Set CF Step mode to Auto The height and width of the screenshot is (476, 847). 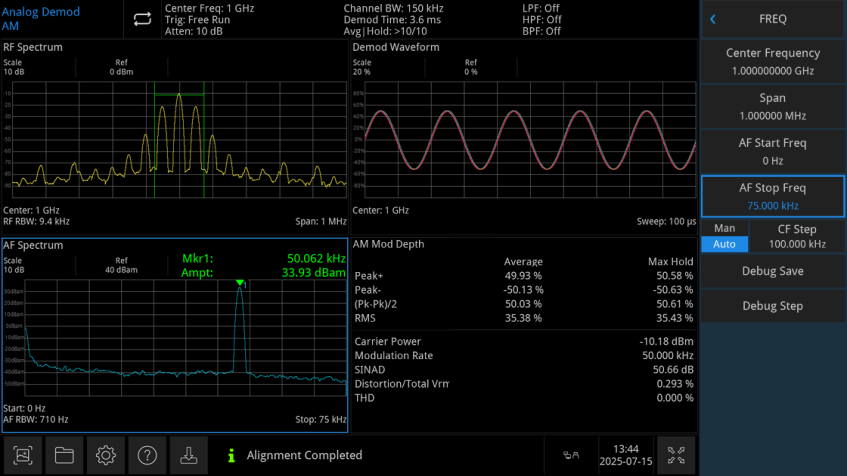(x=724, y=244)
